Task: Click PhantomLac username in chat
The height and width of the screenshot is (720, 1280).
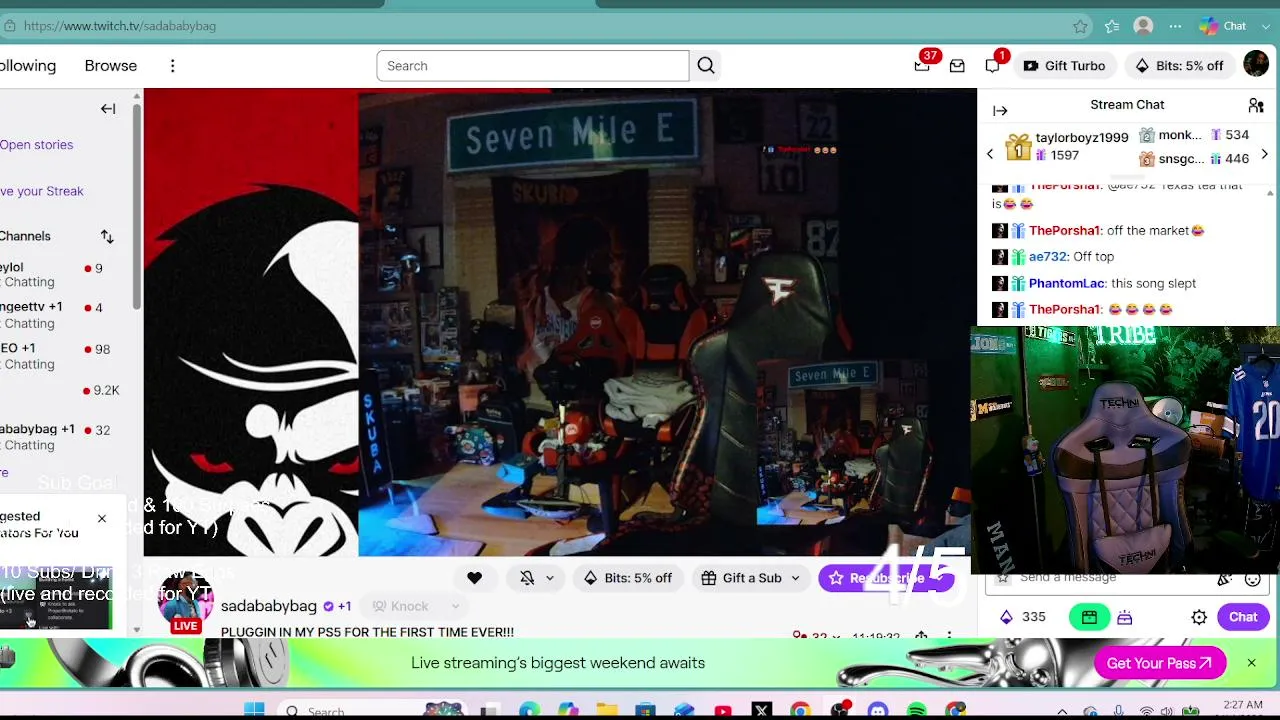Action: click(1066, 284)
